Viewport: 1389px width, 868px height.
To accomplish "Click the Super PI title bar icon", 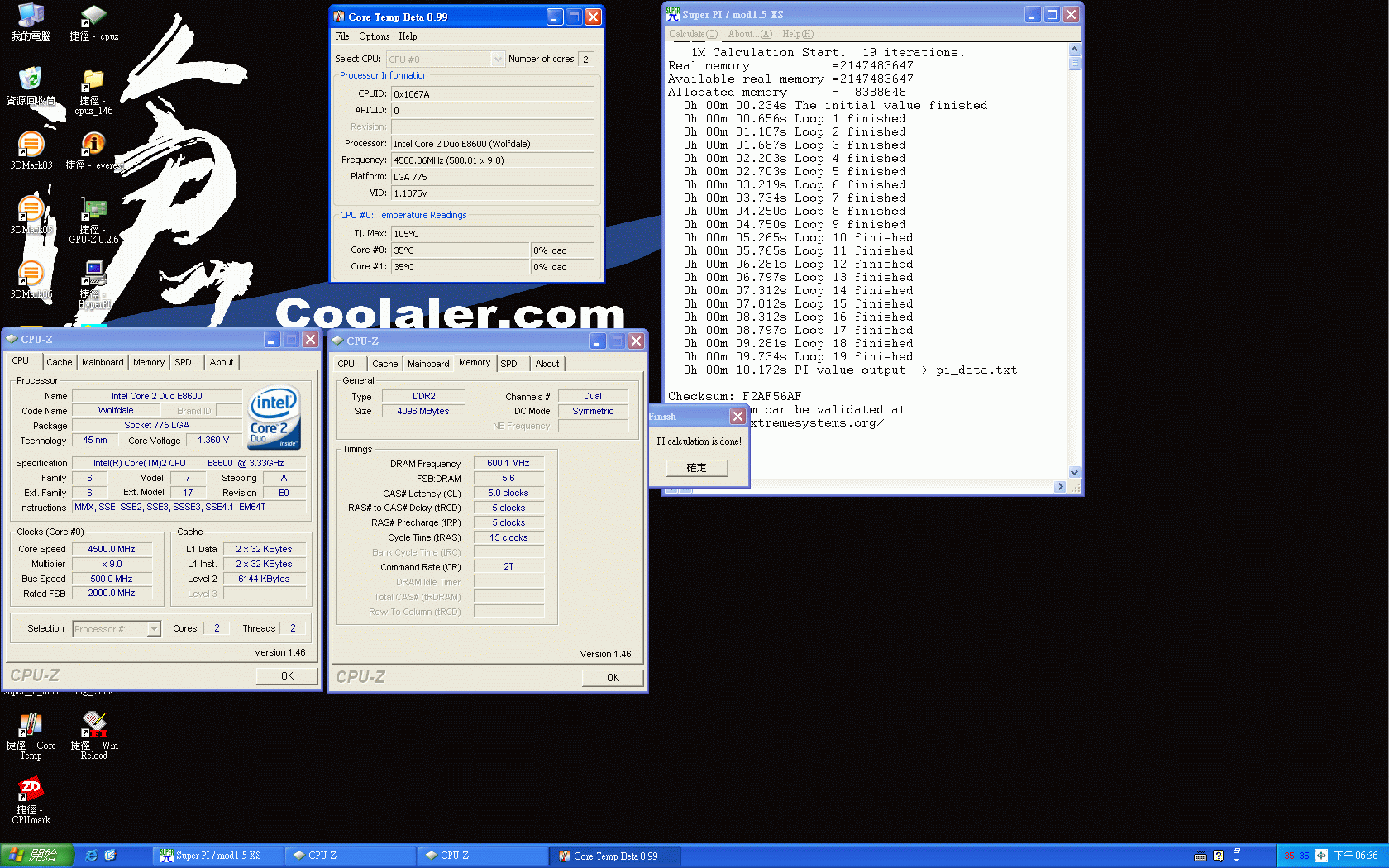I will point(672,14).
